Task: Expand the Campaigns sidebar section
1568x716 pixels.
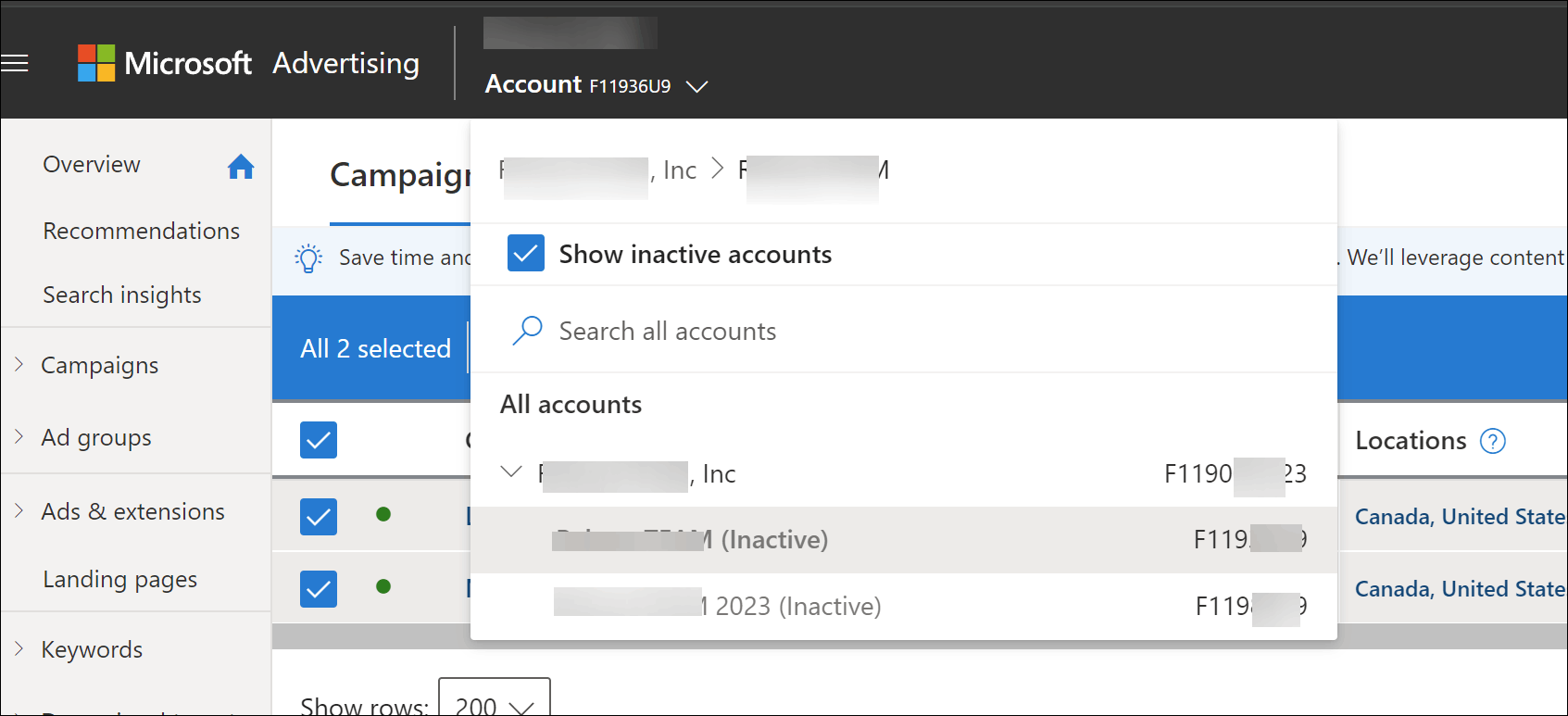Action: point(19,365)
